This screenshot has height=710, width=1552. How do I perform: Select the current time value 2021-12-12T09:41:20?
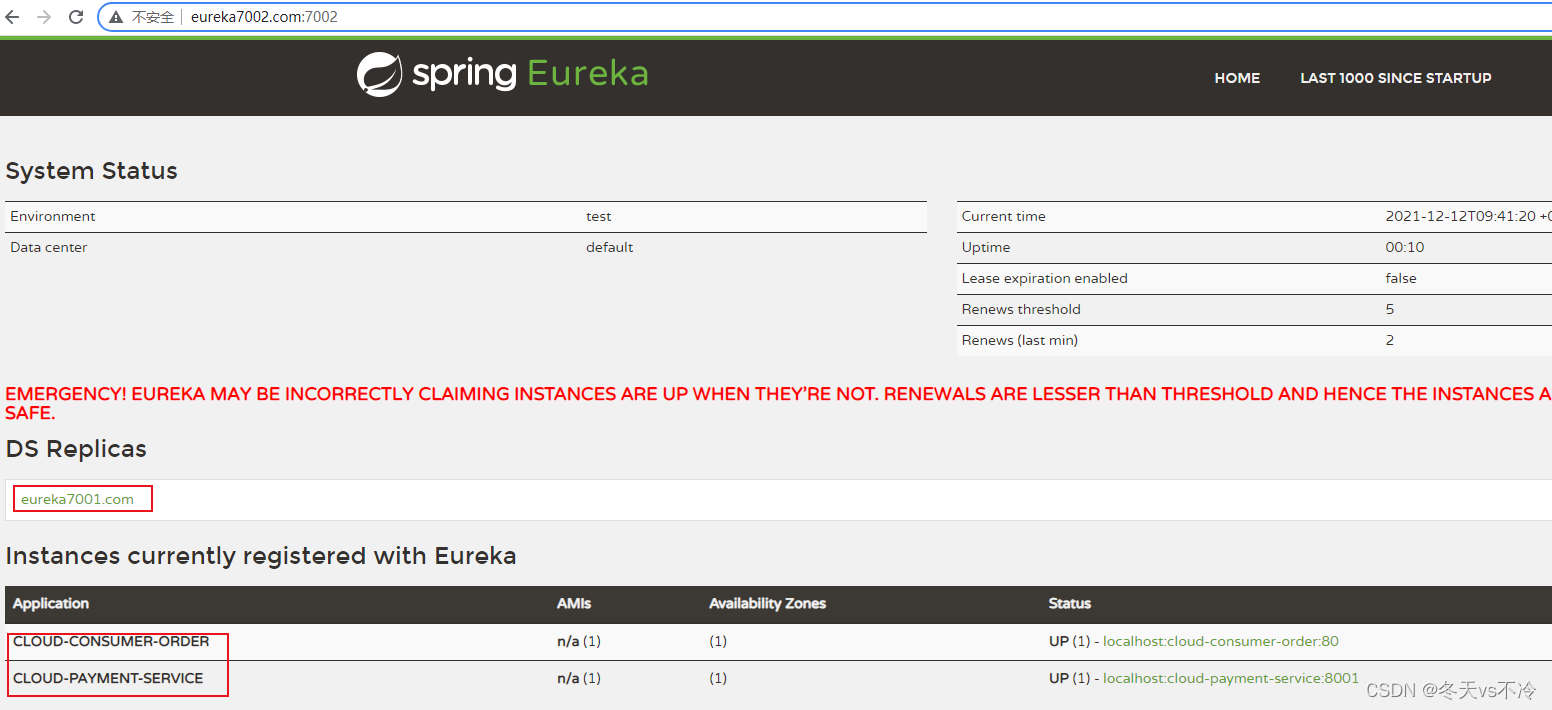[x=1460, y=216]
